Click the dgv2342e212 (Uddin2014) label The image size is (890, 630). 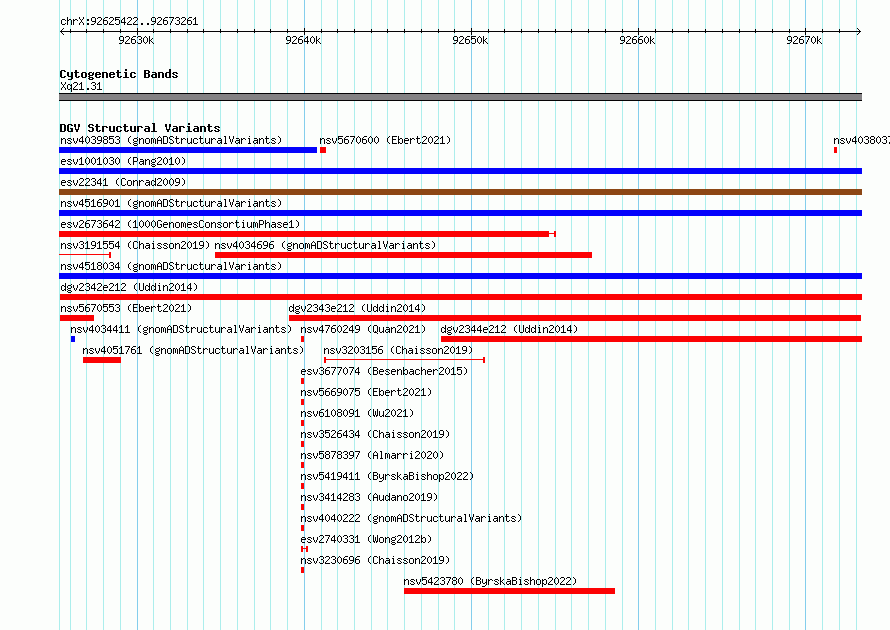(129, 287)
